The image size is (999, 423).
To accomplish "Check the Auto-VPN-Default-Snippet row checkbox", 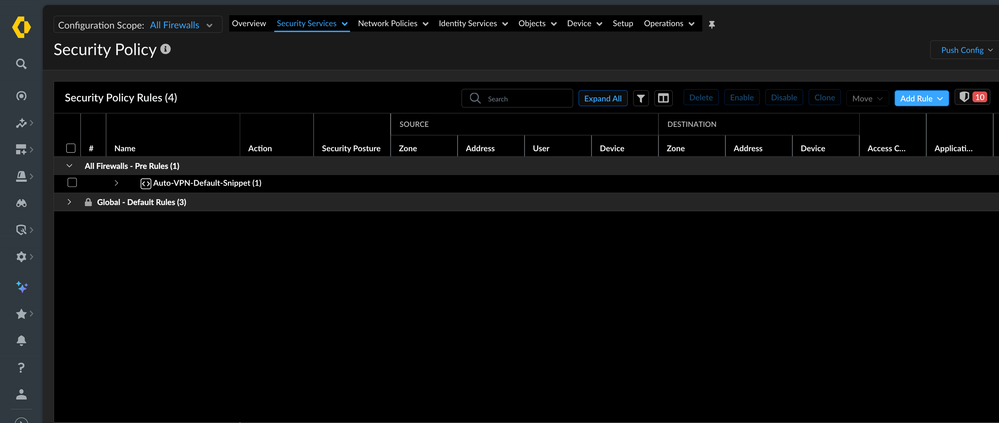I will pyautogui.click(x=72, y=183).
